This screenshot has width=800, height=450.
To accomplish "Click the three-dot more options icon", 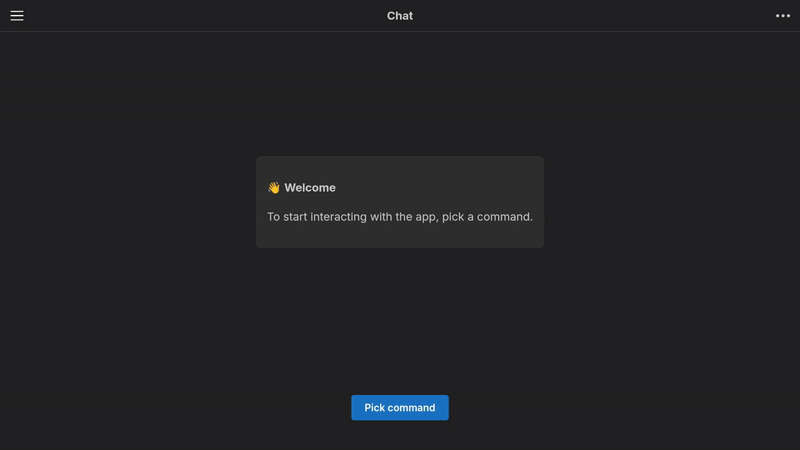I will [x=783, y=16].
